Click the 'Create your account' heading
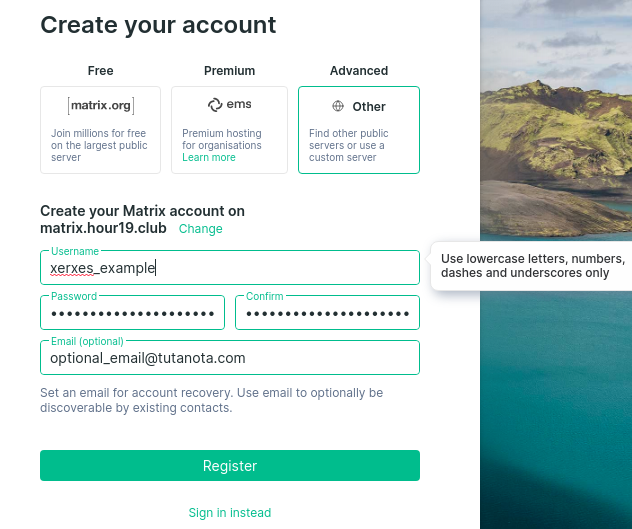 tap(158, 25)
